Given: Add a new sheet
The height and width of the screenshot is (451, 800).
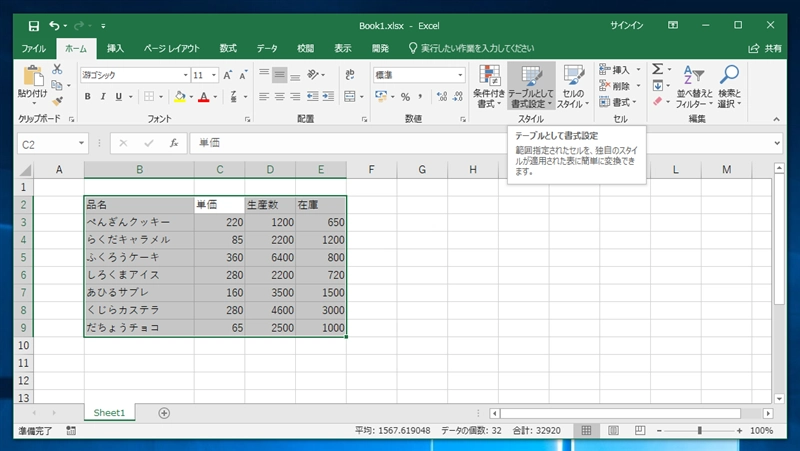Looking at the screenshot, I should [164, 413].
